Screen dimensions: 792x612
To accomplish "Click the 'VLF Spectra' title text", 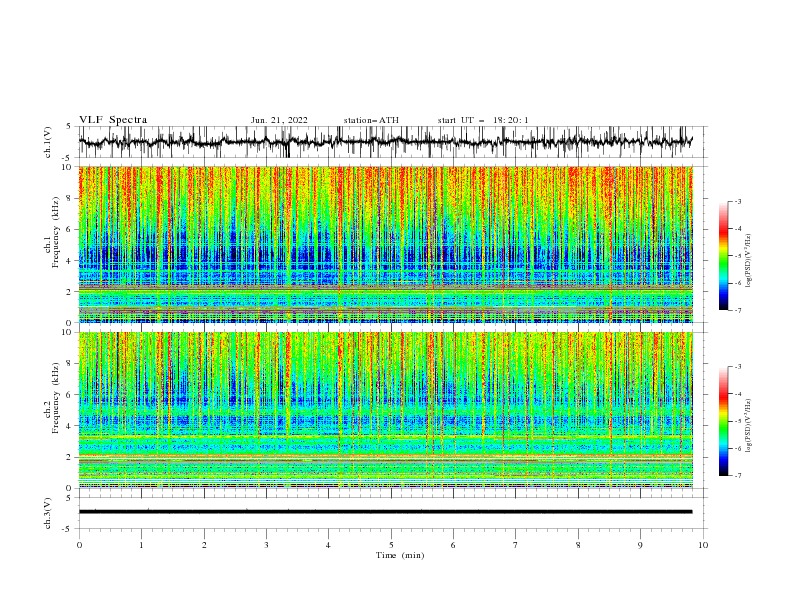I will 113,120.
